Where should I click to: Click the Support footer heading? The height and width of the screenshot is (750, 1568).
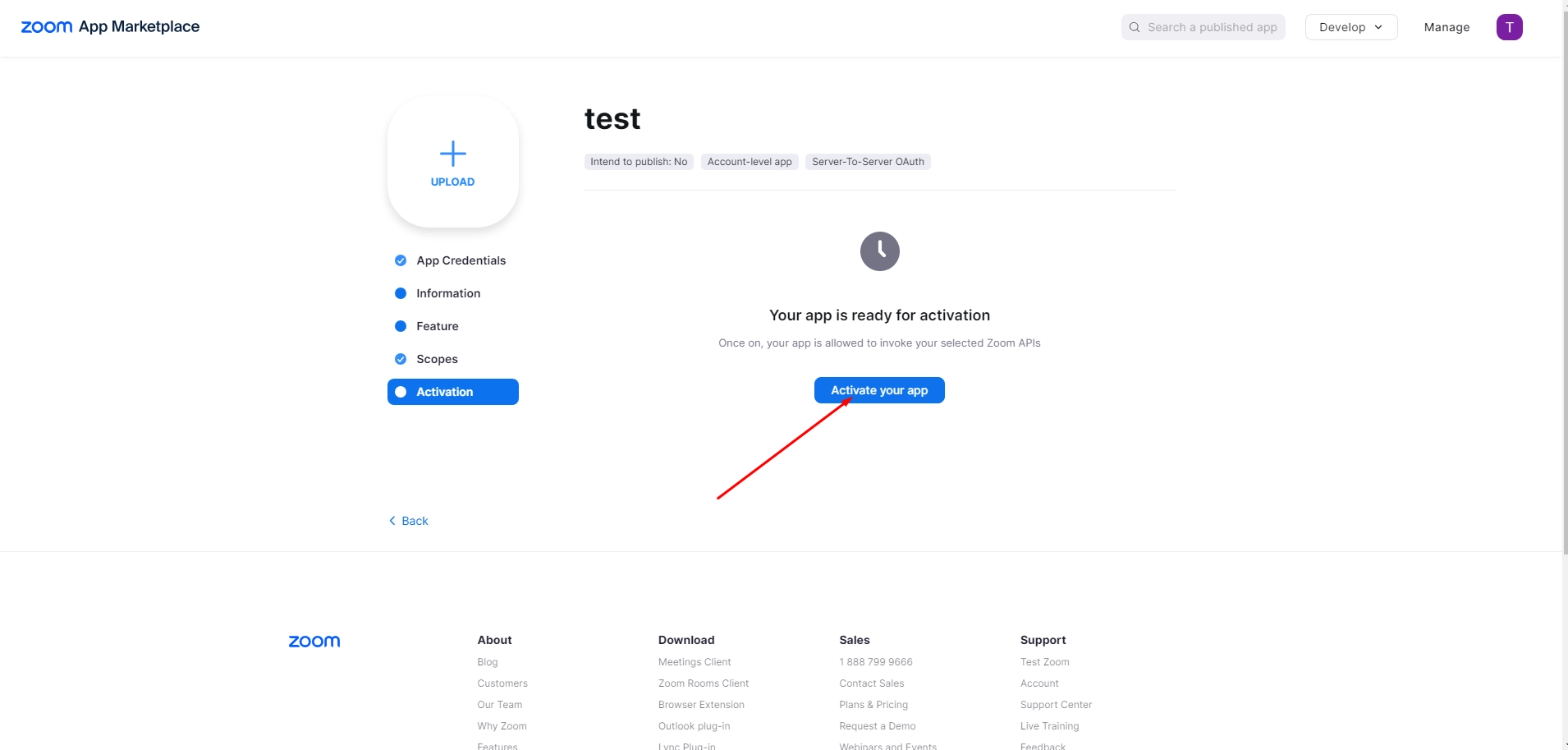click(1043, 640)
